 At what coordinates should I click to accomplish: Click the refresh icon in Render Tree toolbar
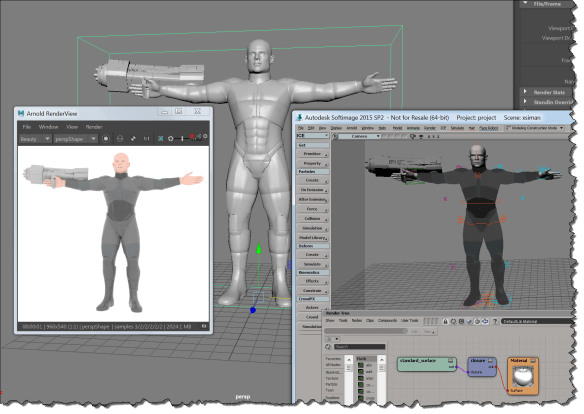pyautogui.click(x=453, y=321)
